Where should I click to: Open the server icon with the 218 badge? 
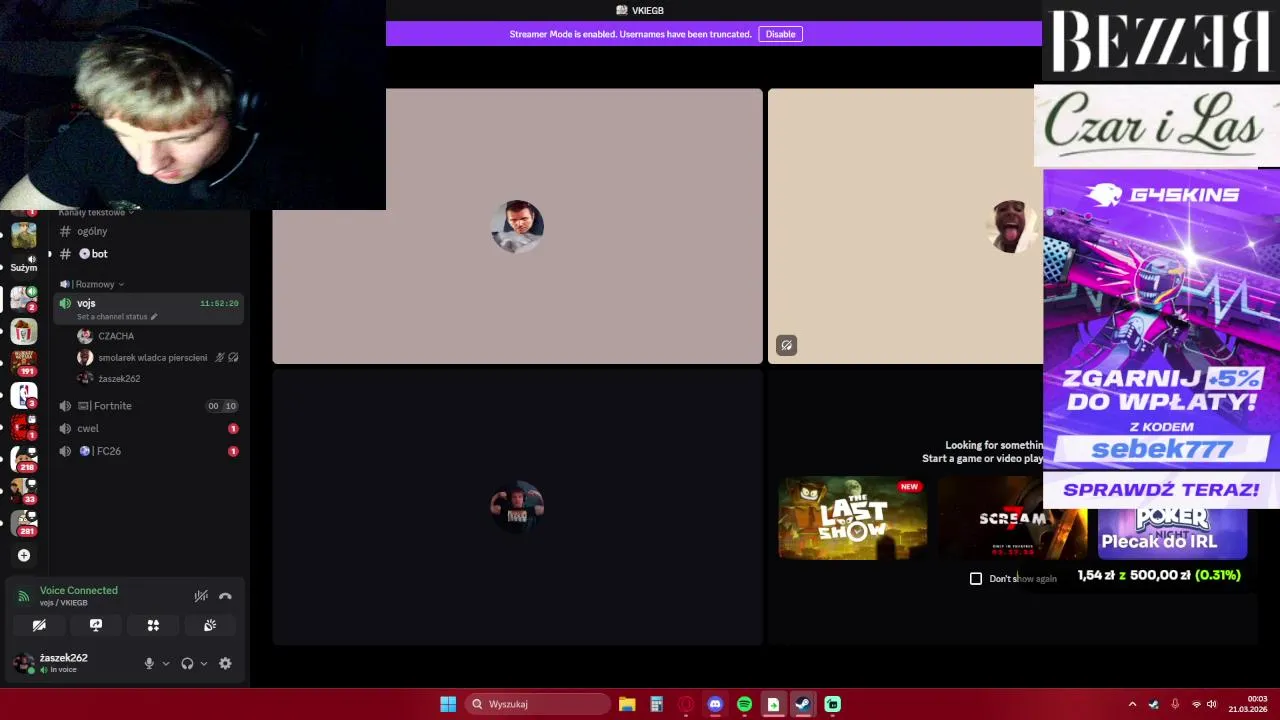click(24, 459)
